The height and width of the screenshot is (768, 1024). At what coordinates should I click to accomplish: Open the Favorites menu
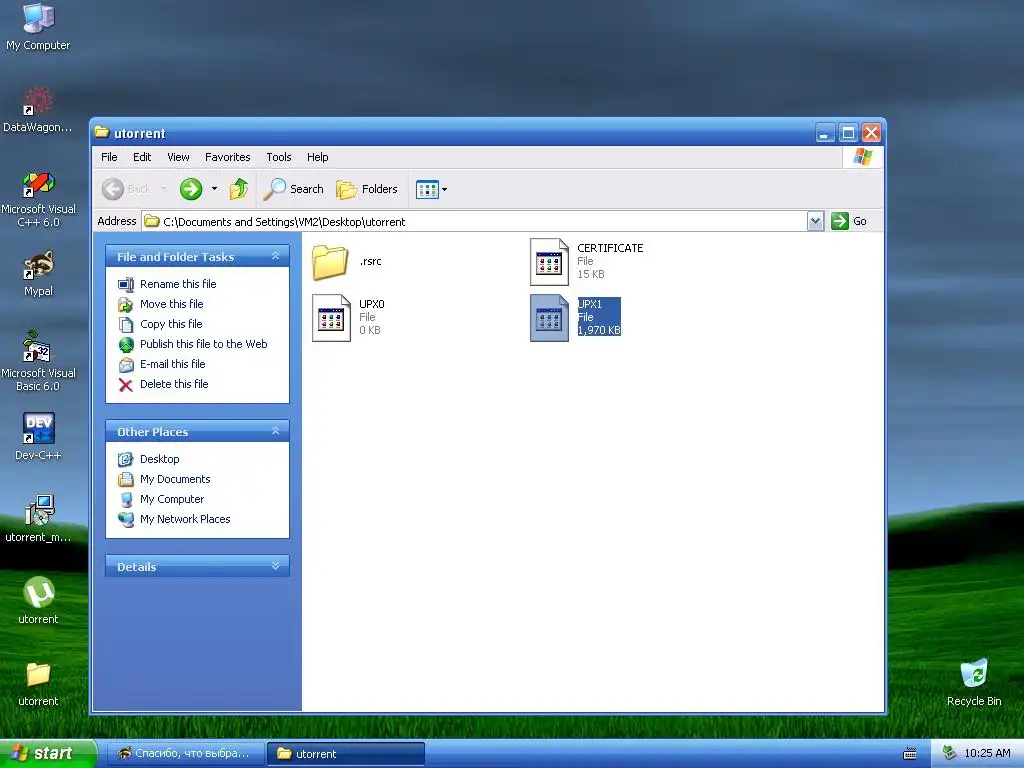(x=227, y=157)
